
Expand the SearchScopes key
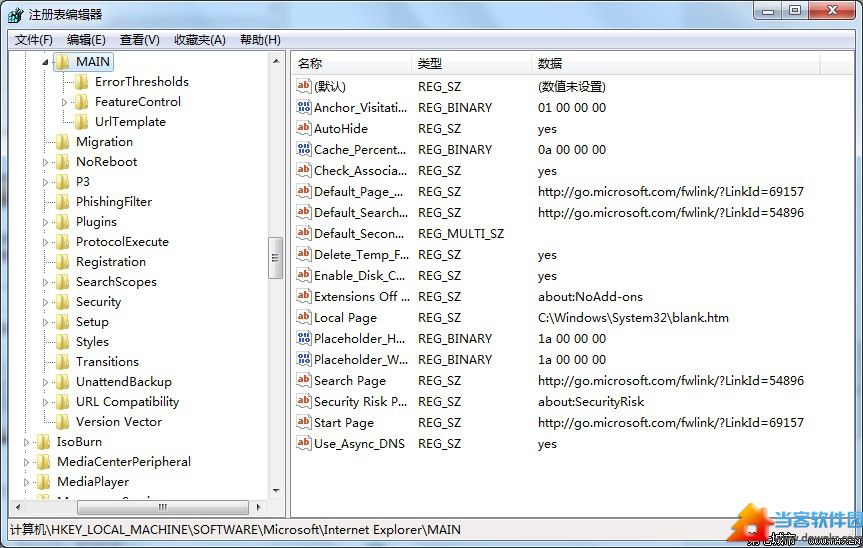click(x=46, y=282)
